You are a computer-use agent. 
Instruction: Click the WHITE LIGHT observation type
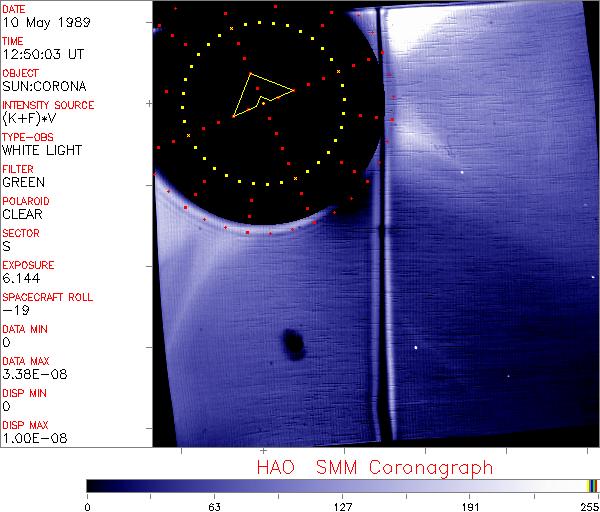pyautogui.click(x=41, y=150)
